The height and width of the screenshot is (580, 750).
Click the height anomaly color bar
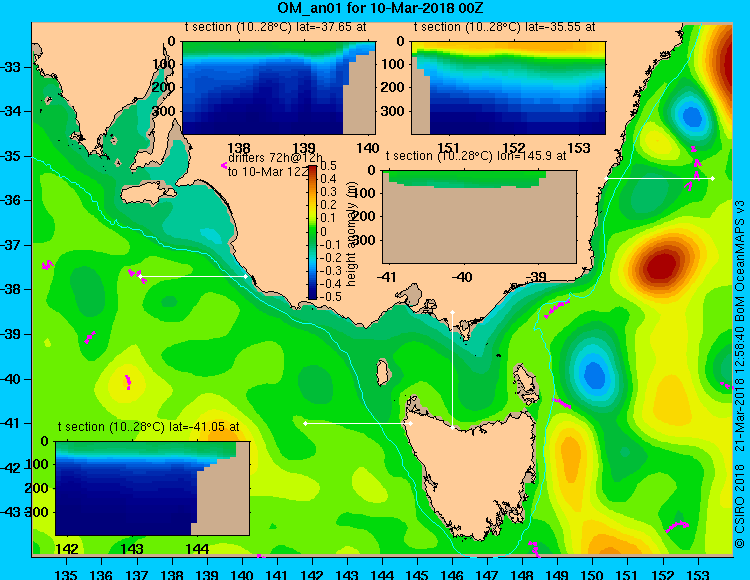312,232
